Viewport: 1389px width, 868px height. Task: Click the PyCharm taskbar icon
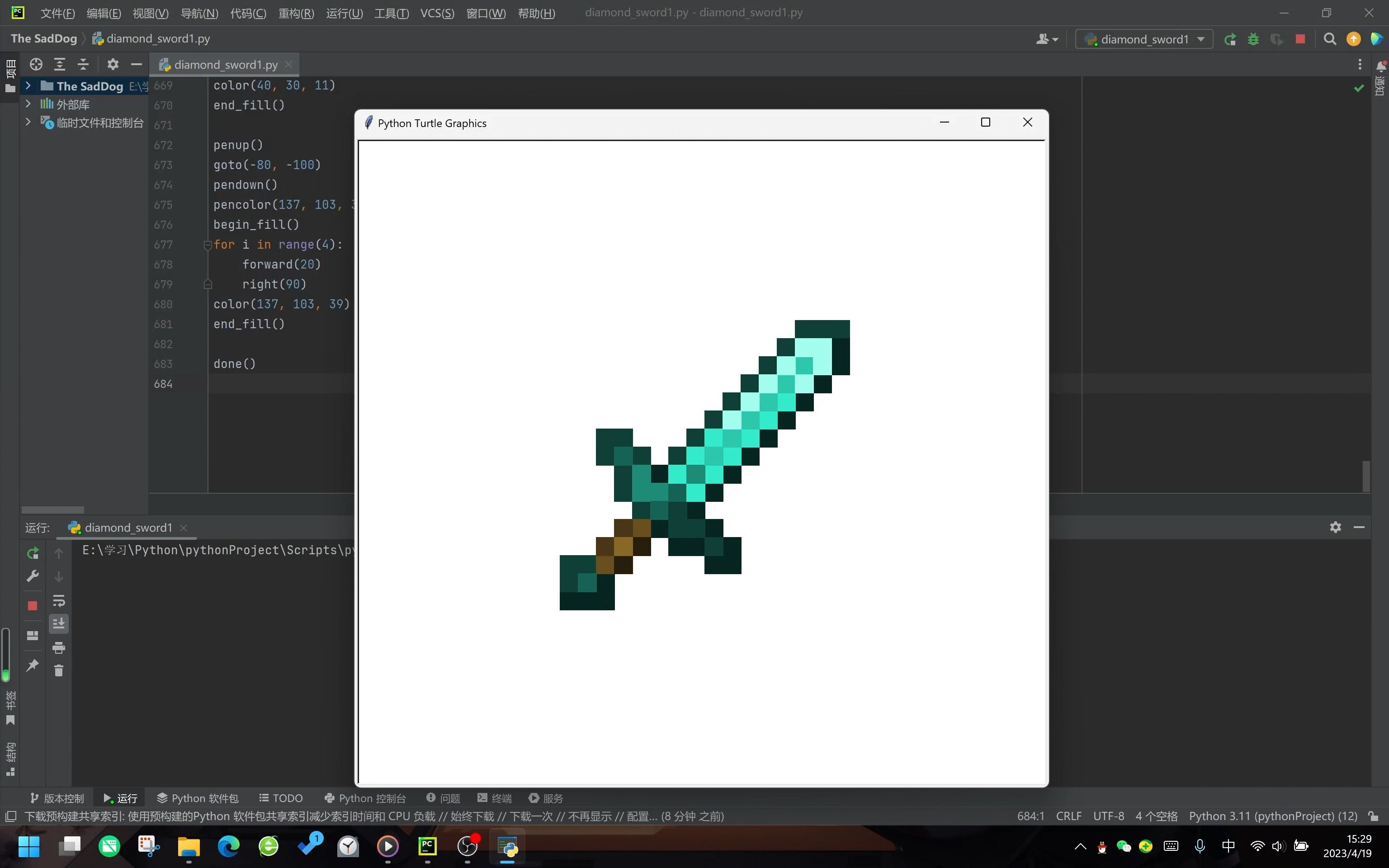[428, 846]
